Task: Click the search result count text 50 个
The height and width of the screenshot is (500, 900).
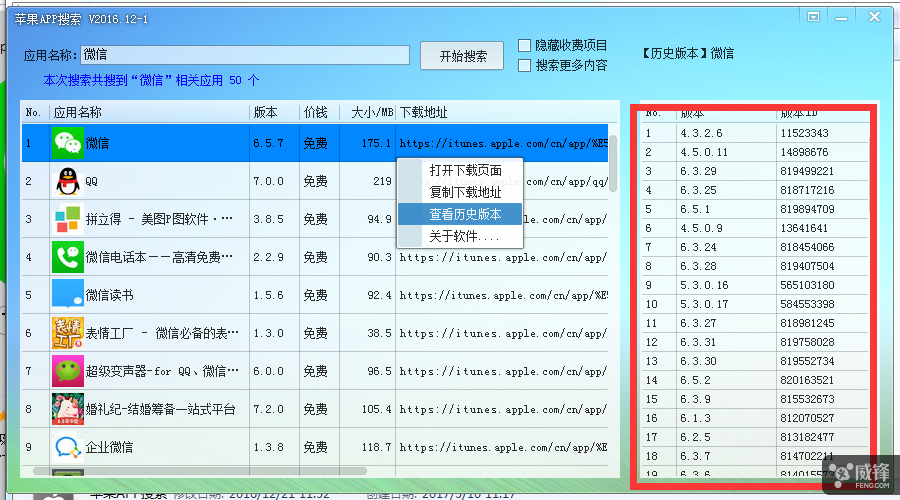Action: pos(244,80)
